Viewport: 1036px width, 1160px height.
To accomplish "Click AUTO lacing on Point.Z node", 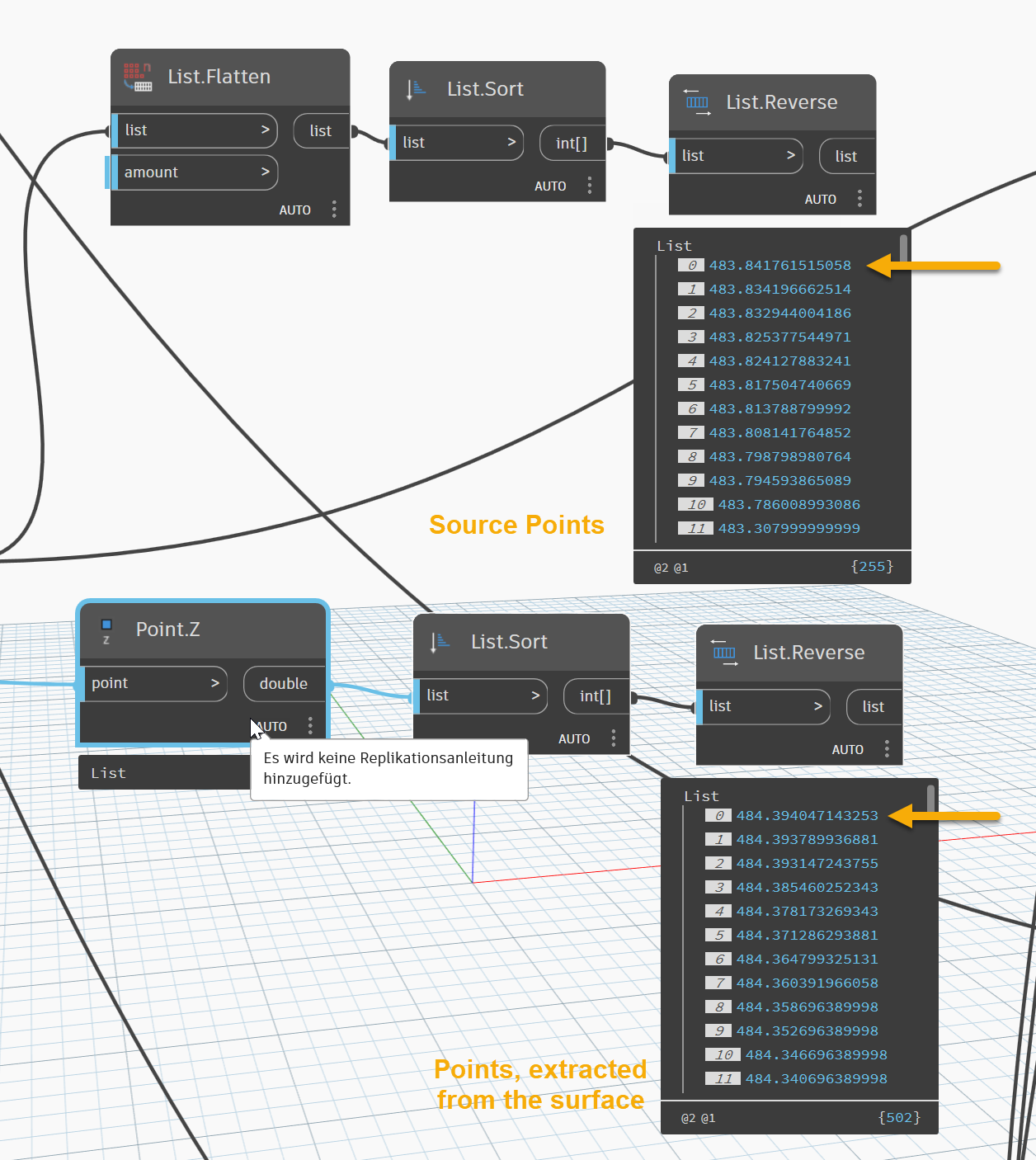I will [271, 727].
